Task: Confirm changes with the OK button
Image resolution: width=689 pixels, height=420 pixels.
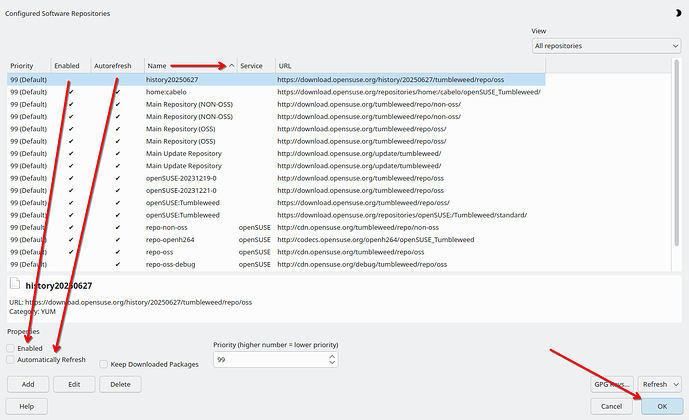Action: coord(662,406)
